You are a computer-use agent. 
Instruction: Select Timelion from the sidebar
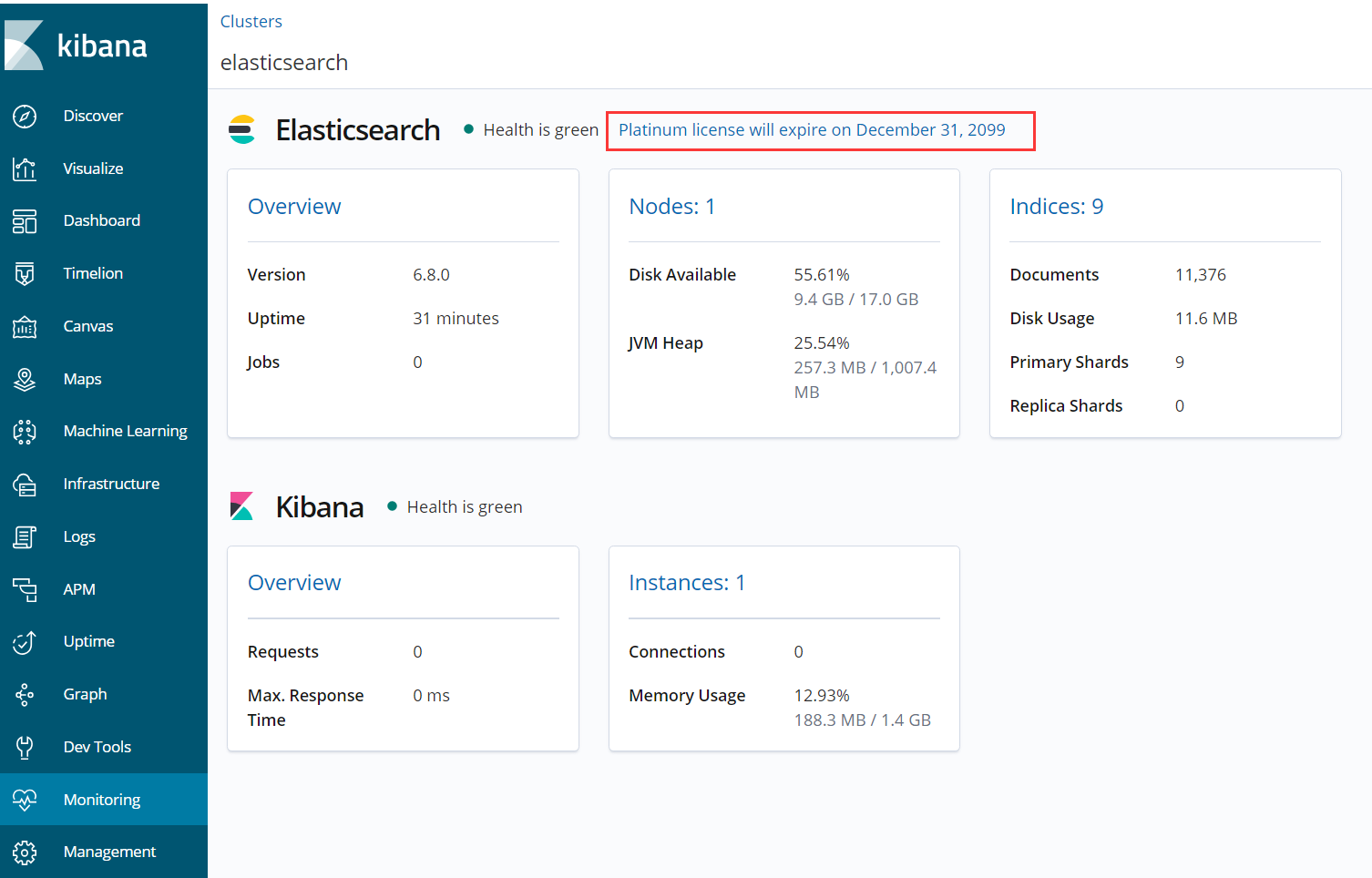93,273
